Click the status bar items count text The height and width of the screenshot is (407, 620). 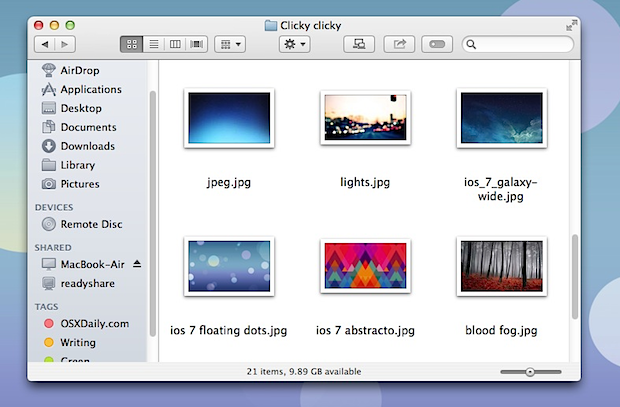(304, 372)
